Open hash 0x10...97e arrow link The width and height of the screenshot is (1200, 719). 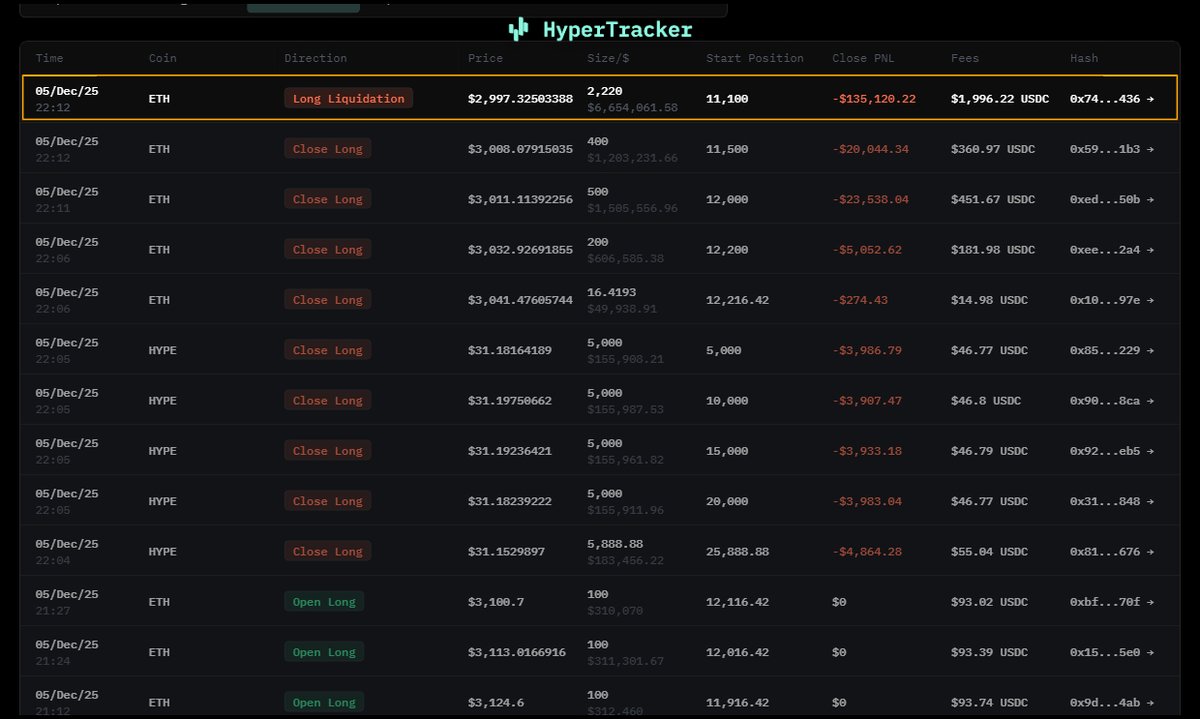1111,300
